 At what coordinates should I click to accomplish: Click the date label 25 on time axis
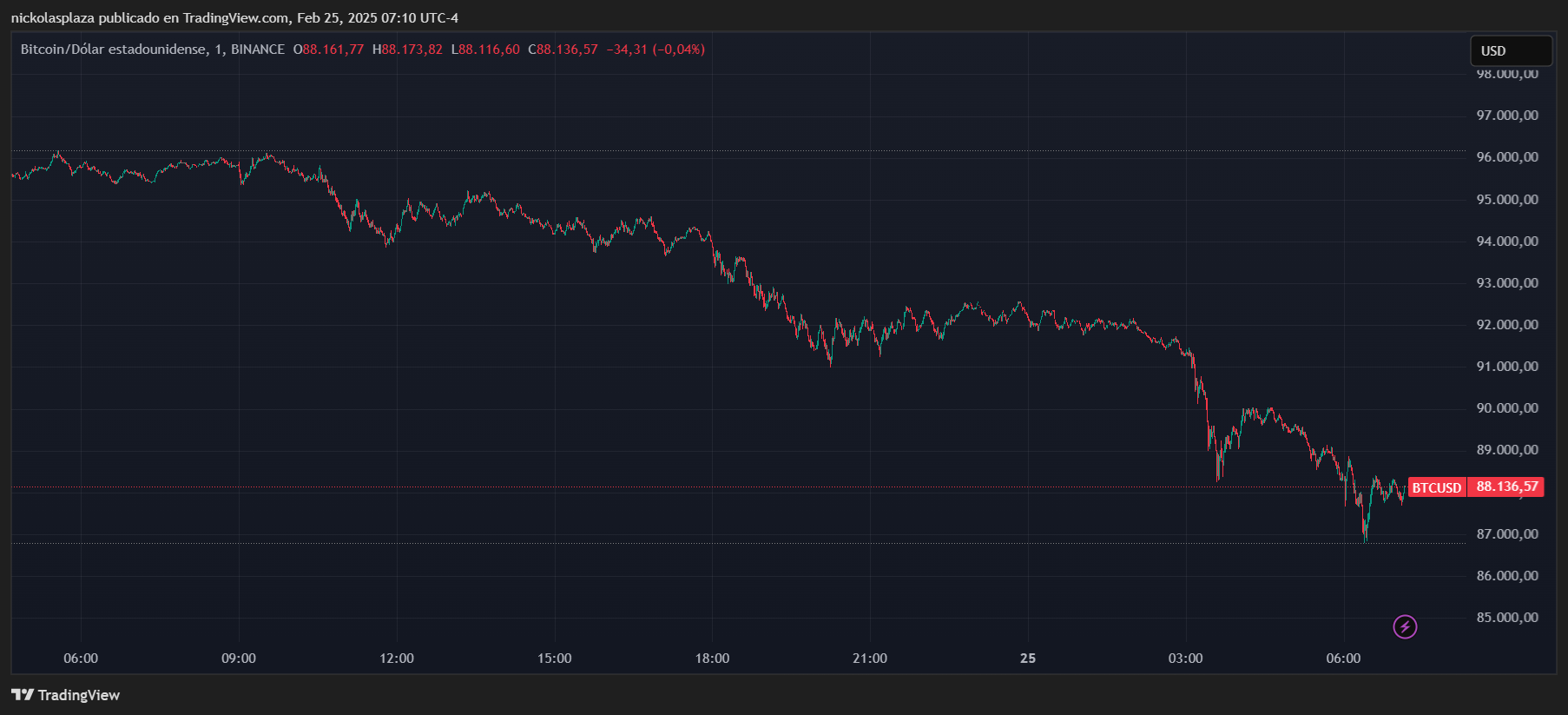pyautogui.click(x=1028, y=659)
